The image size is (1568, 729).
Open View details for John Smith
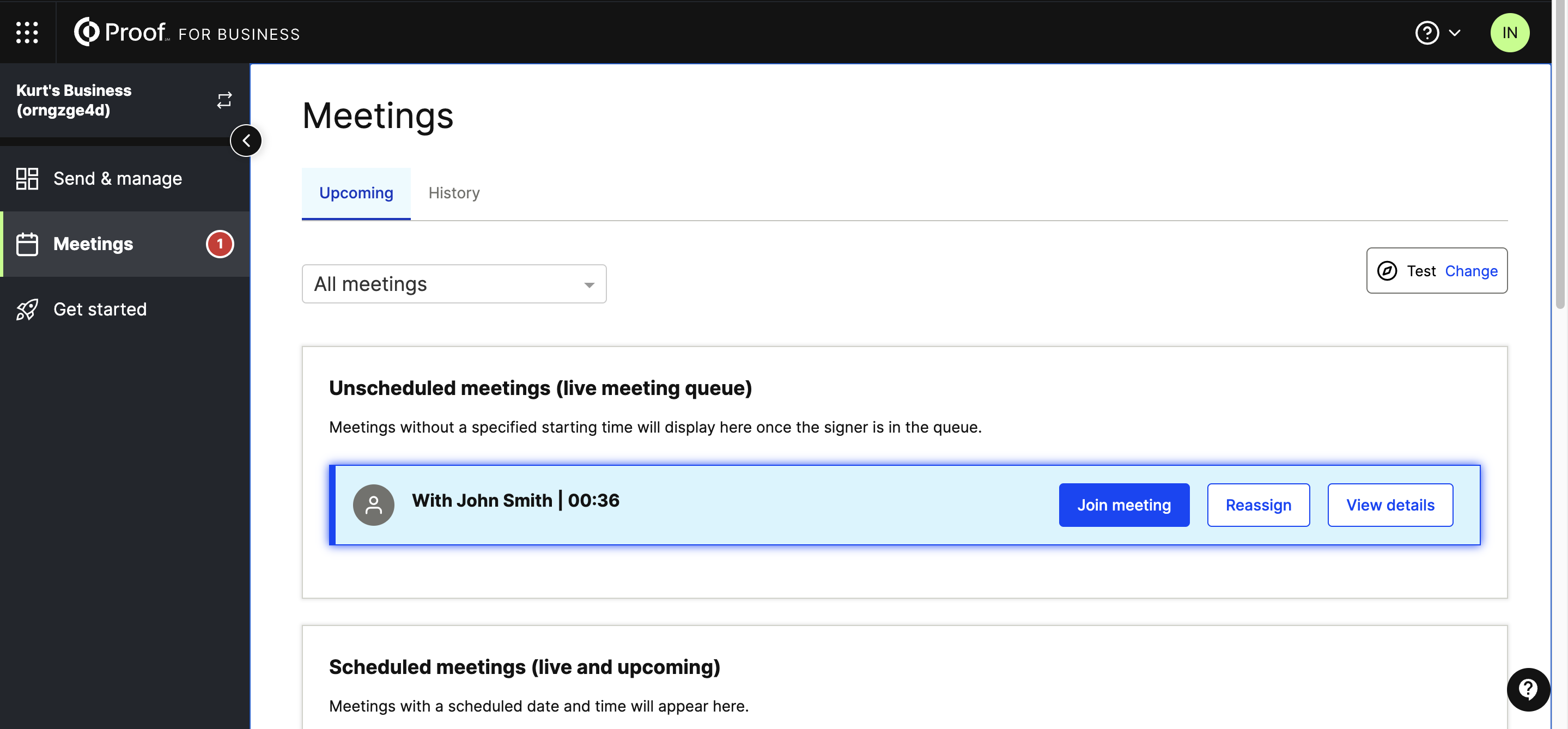(1390, 505)
